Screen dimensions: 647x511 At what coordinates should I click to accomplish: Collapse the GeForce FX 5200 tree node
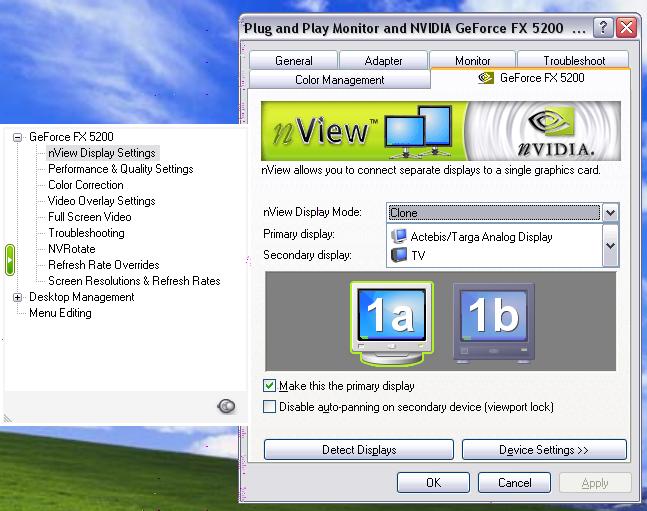17,137
